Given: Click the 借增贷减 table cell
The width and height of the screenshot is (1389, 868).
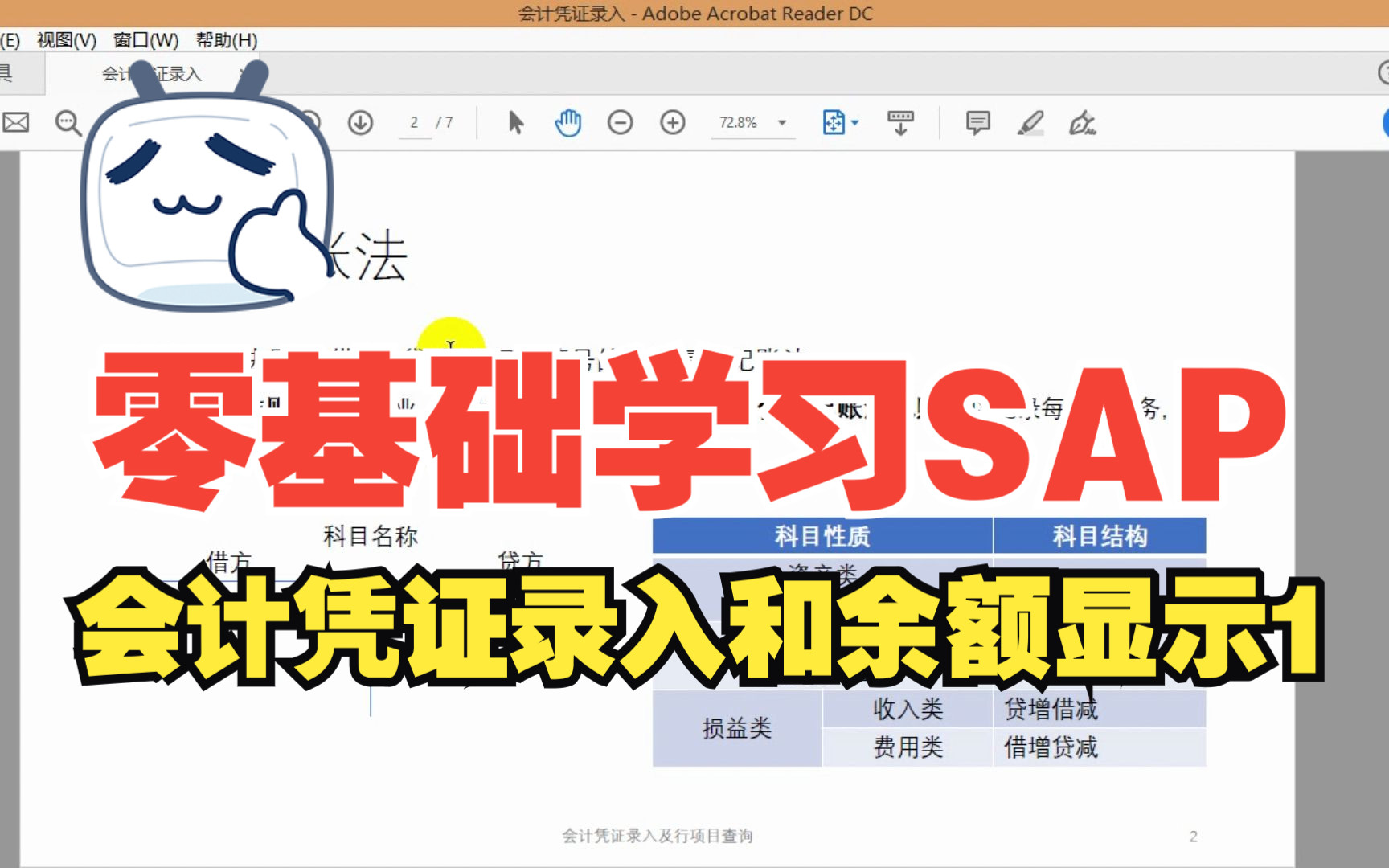Looking at the screenshot, I should tap(1100, 747).
